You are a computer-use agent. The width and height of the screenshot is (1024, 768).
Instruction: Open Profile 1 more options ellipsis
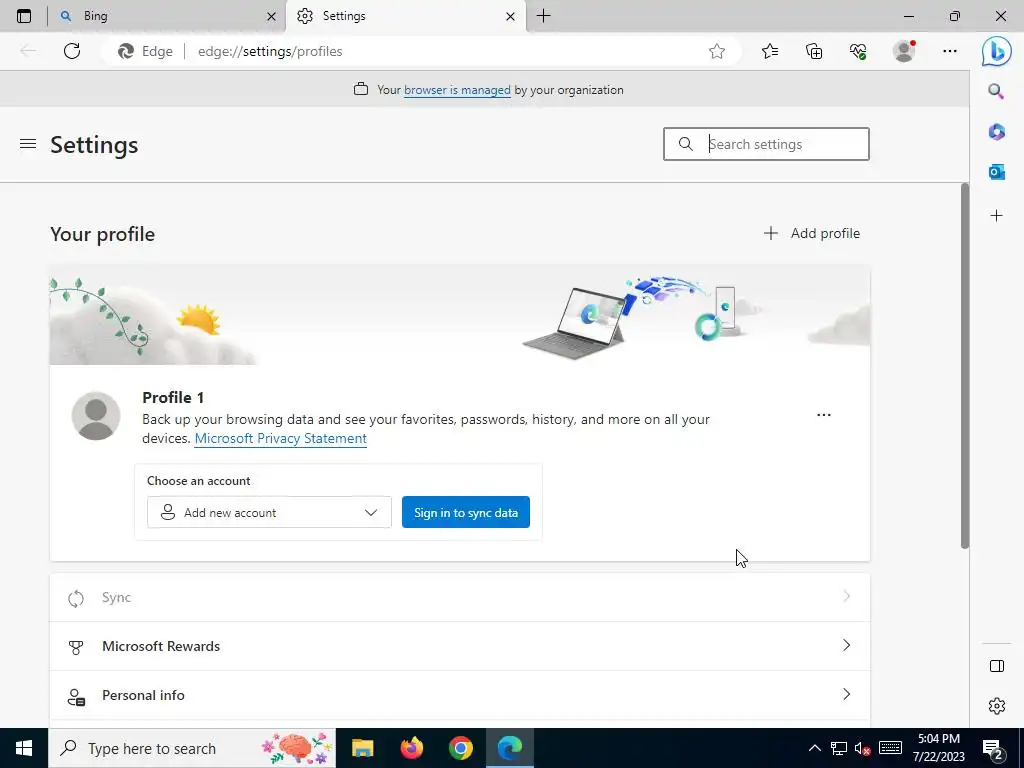824,415
